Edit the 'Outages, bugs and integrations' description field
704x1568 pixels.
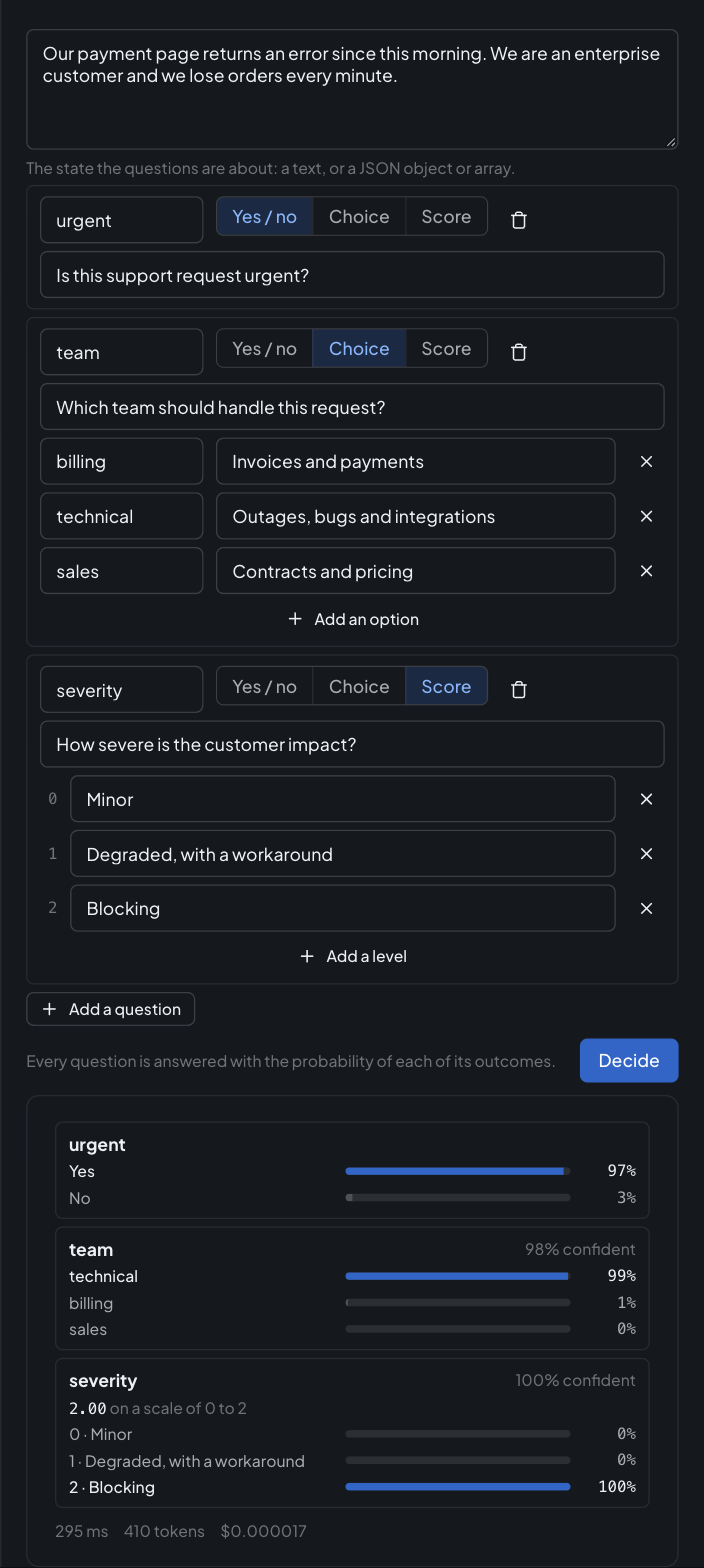416,517
